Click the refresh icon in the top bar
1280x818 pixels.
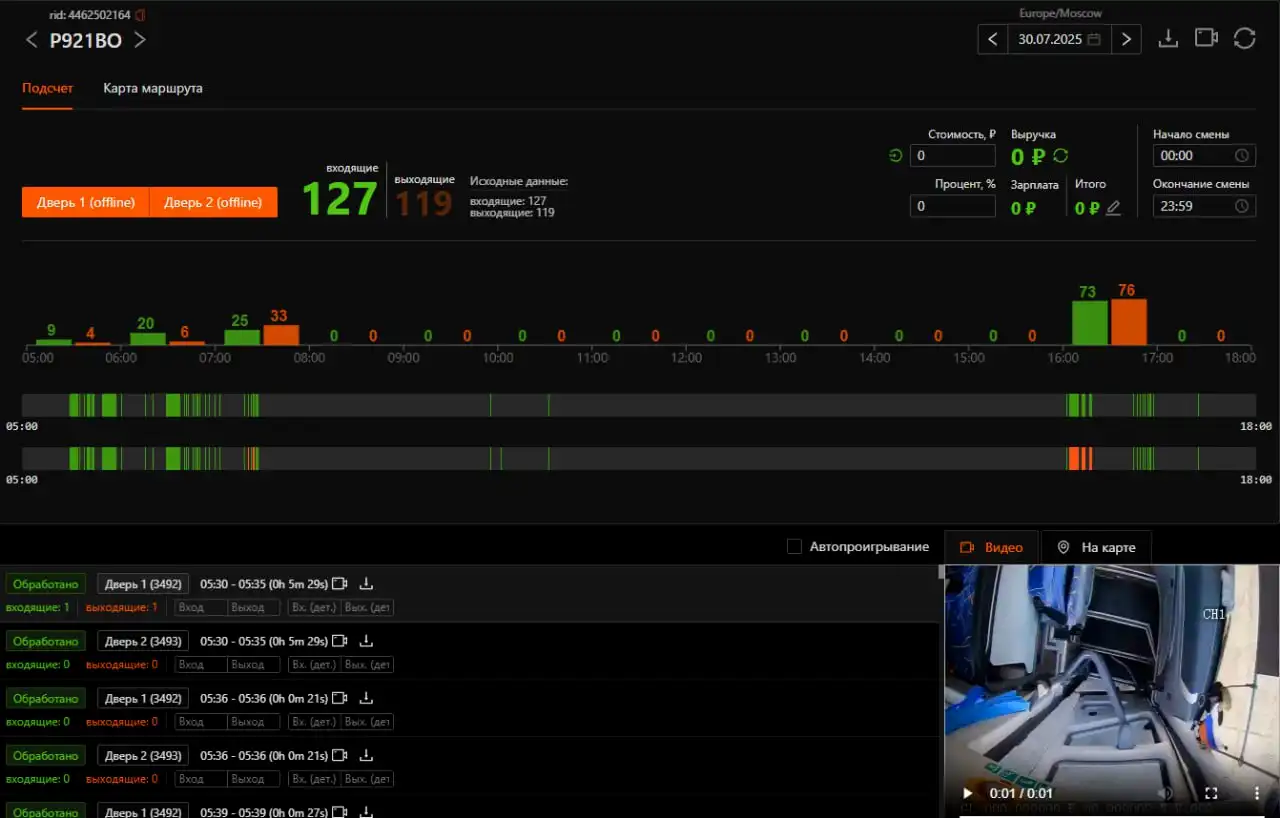(1244, 38)
